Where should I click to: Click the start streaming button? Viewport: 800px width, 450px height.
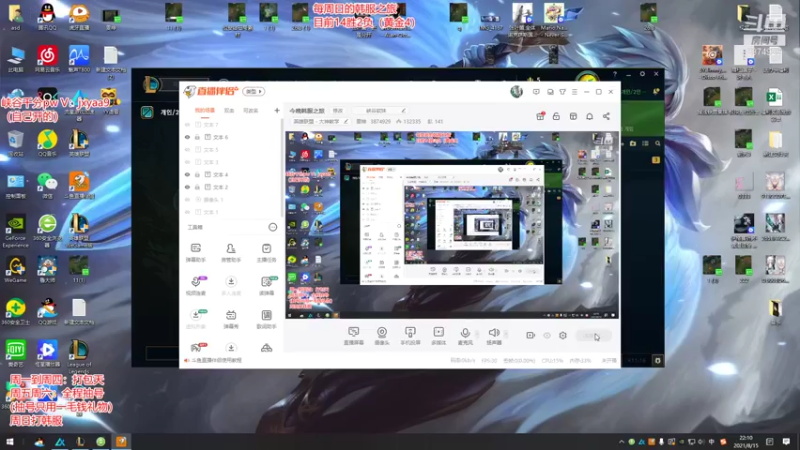pyautogui.click(x=594, y=336)
